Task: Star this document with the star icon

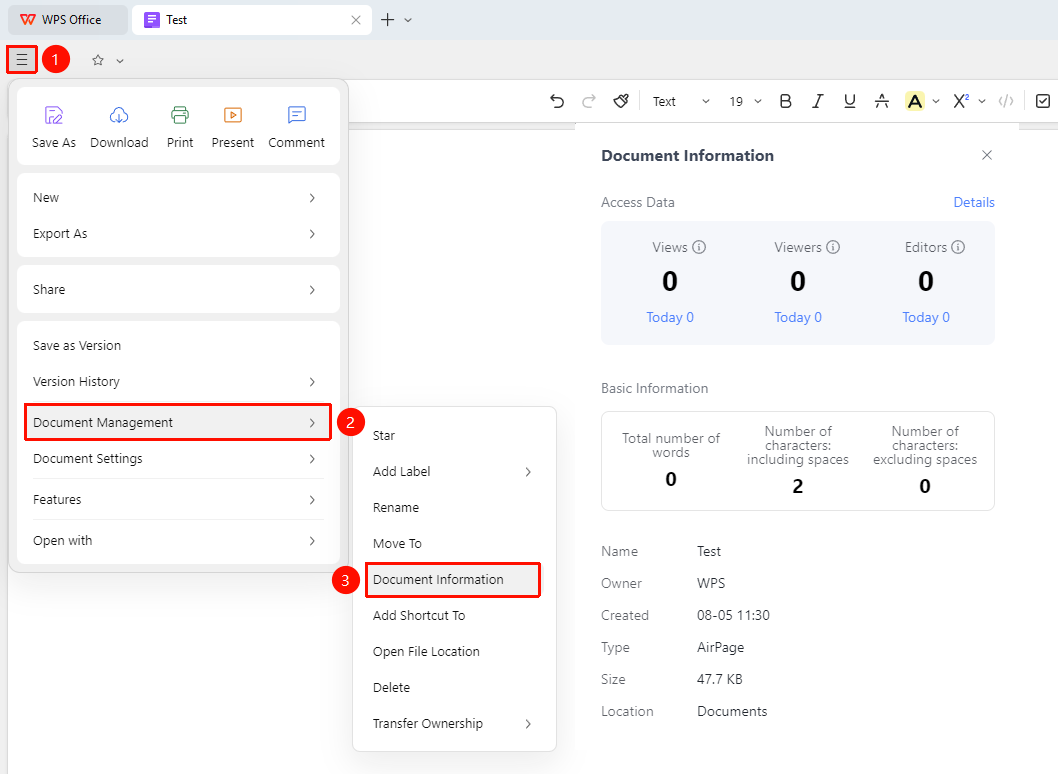Action: (x=98, y=60)
